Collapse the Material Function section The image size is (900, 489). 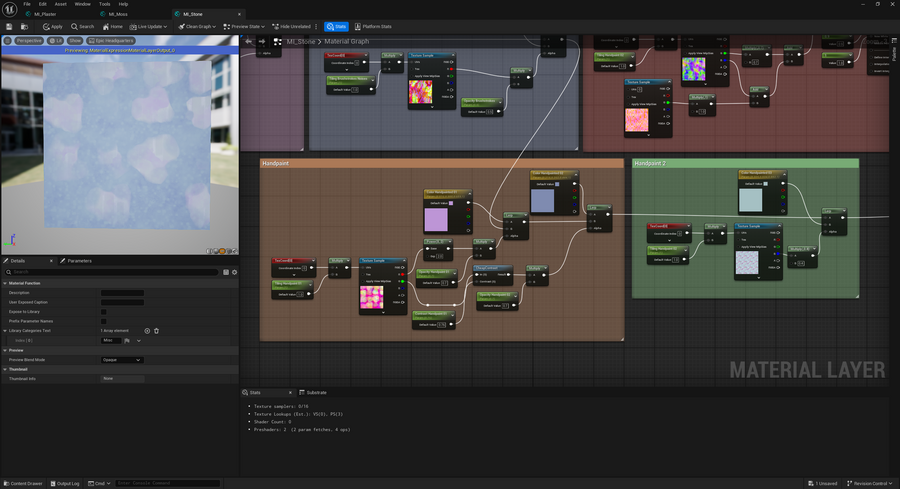click(x=5, y=283)
